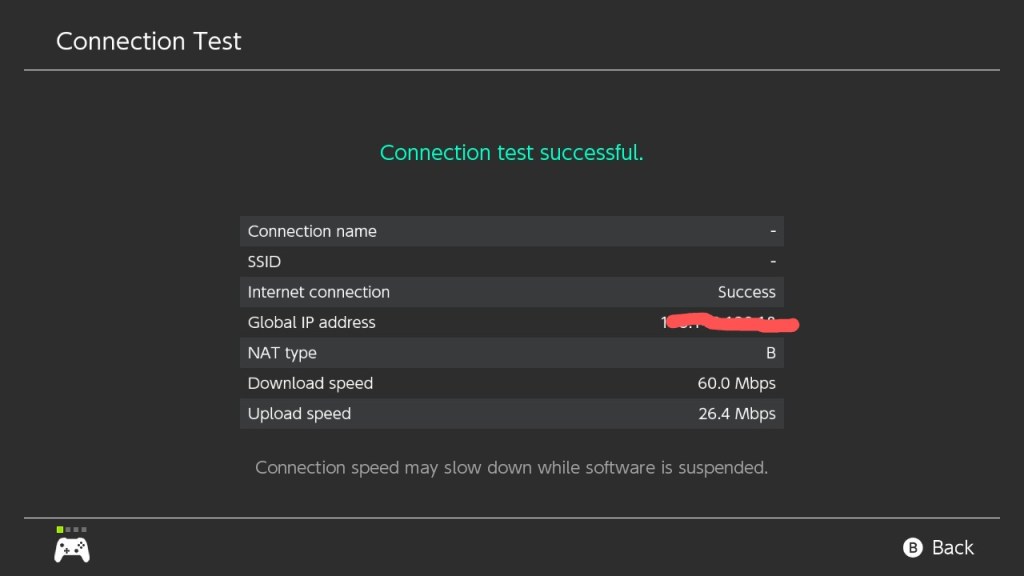Click the connection speed slowdown notice
The width and height of the screenshot is (1024, 576).
tap(511, 467)
